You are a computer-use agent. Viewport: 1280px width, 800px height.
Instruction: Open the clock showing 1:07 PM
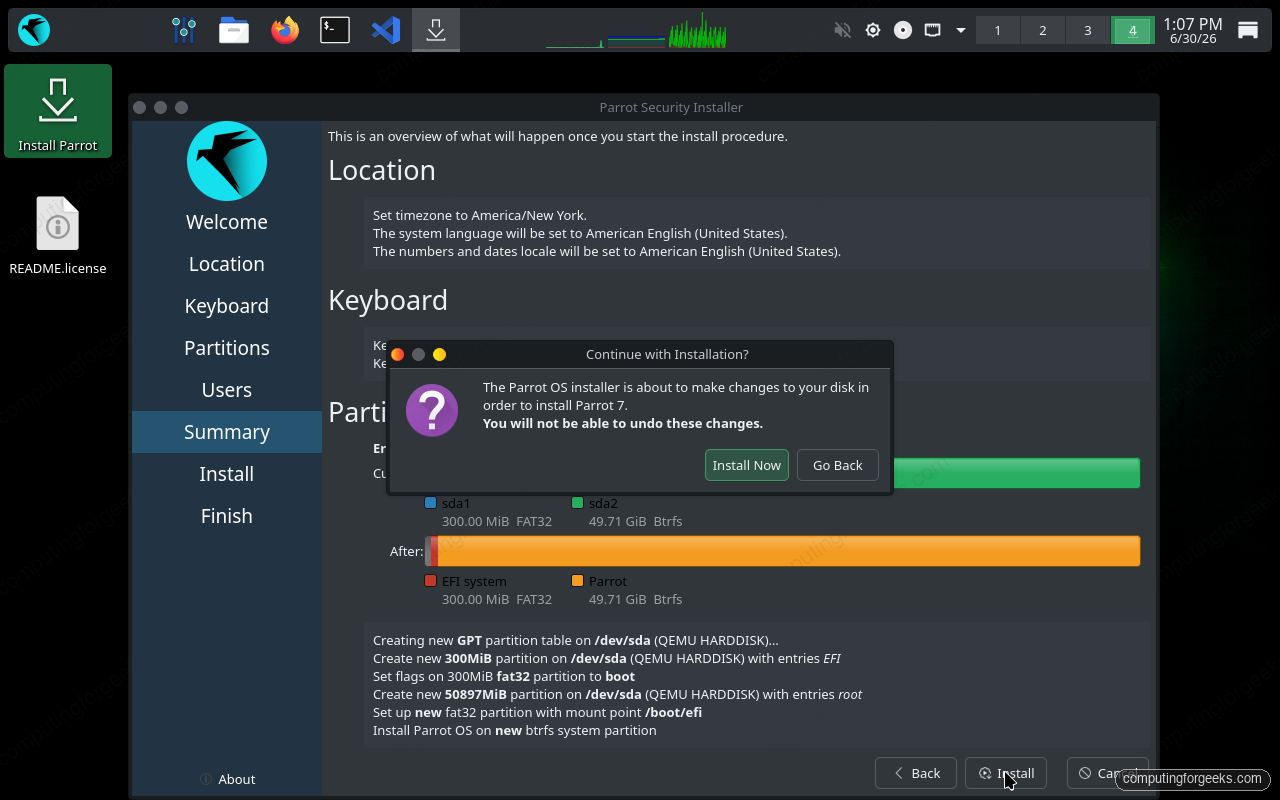tap(1193, 30)
